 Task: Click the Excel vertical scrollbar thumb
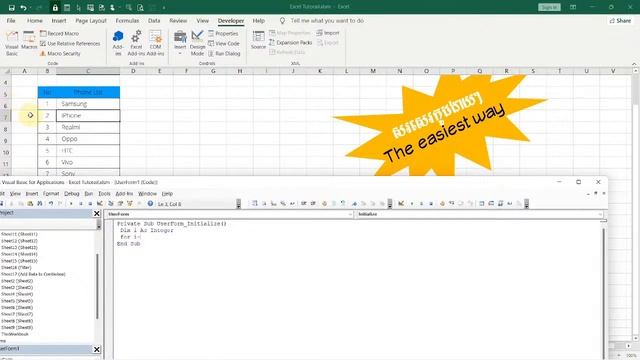[636, 90]
